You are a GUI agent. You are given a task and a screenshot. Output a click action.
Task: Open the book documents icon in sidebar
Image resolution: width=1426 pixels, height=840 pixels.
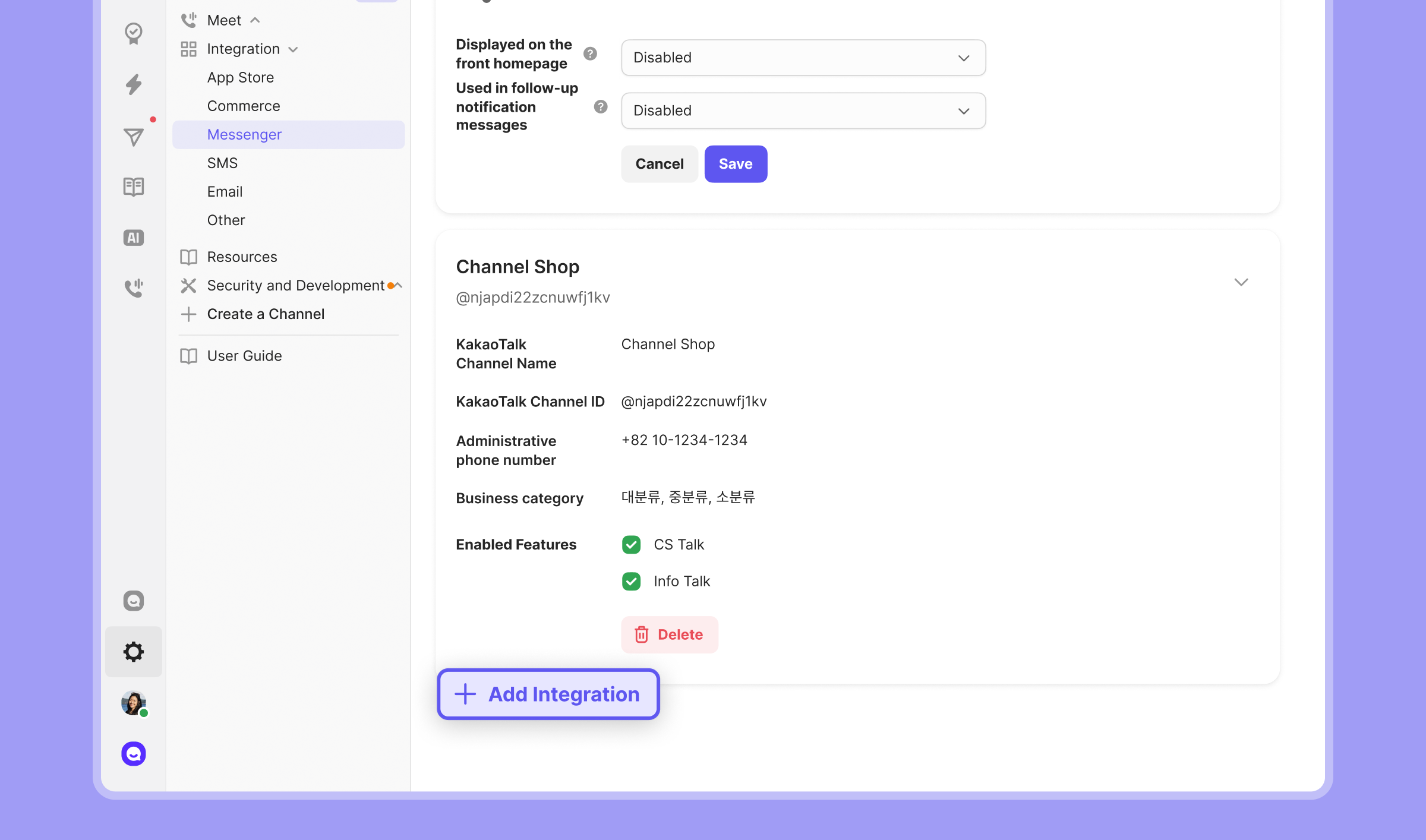(x=134, y=187)
